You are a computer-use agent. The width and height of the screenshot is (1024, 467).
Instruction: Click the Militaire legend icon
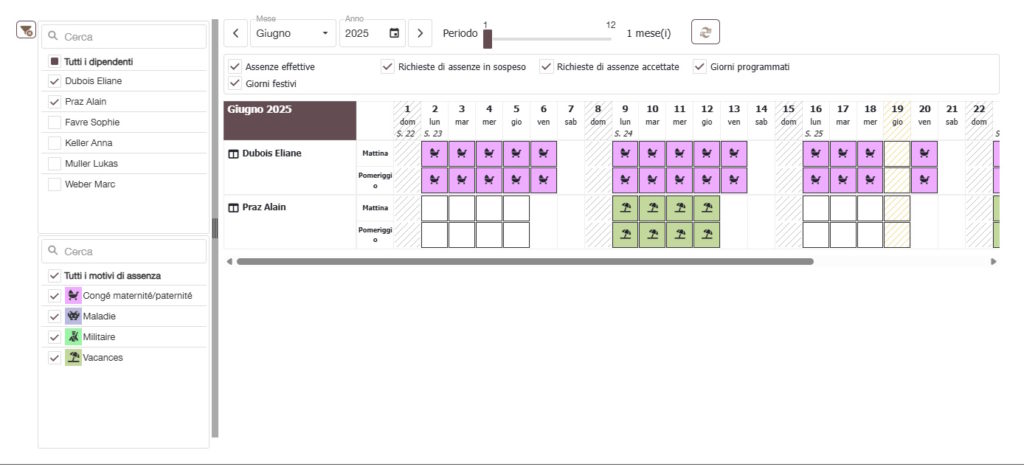(73, 337)
